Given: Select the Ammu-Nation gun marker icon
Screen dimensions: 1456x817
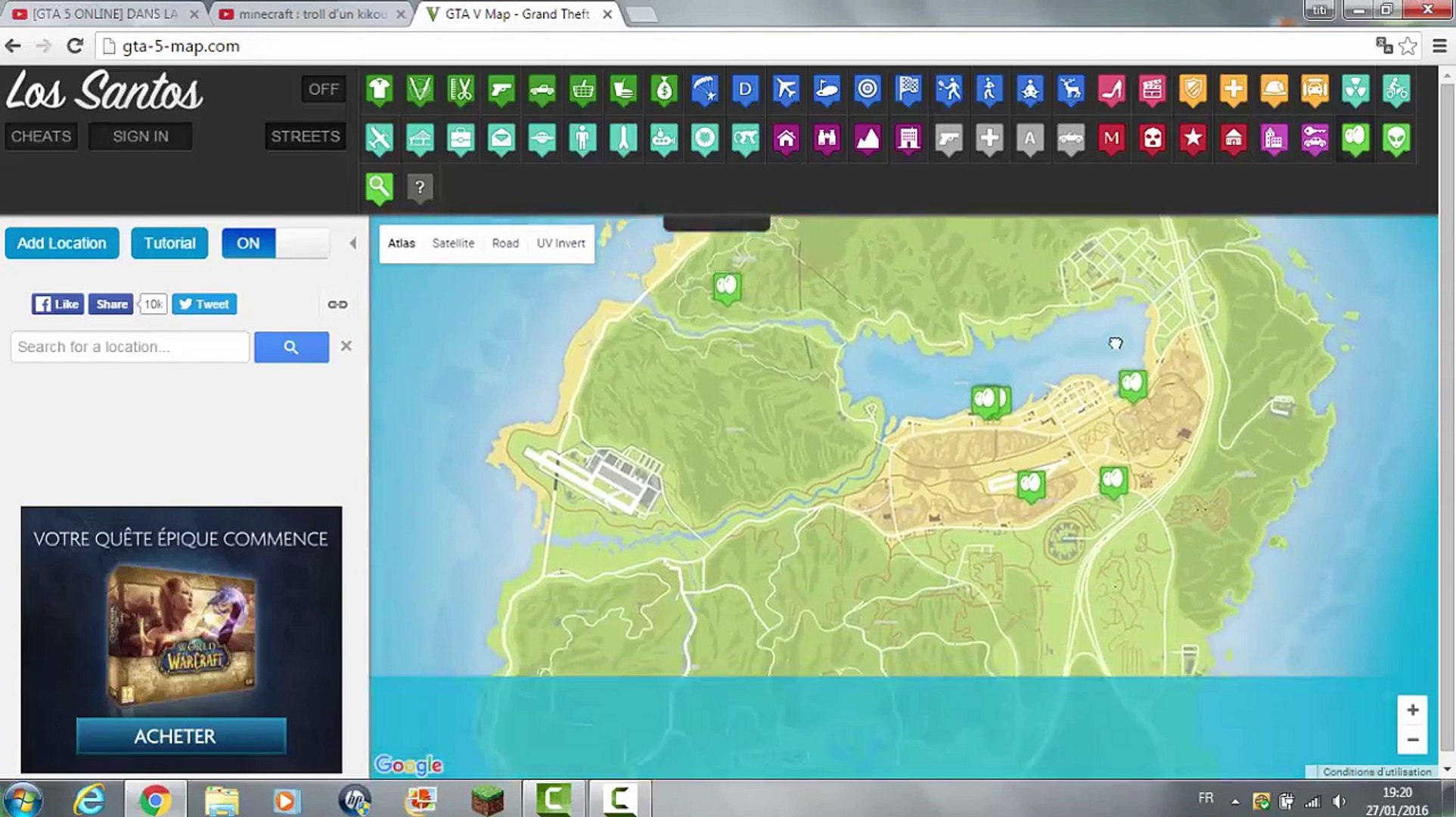Looking at the screenshot, I should (501, 90).
